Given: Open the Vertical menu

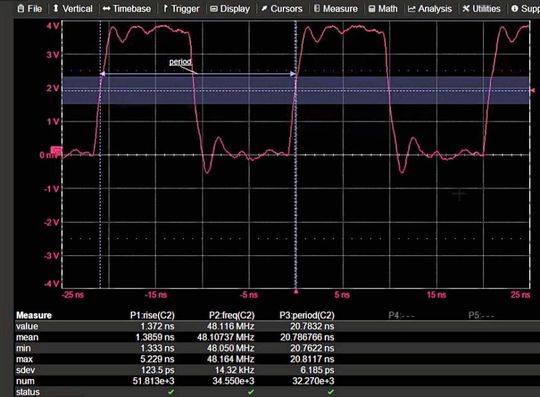Looking at the screenshot, I should click(73, 9).
